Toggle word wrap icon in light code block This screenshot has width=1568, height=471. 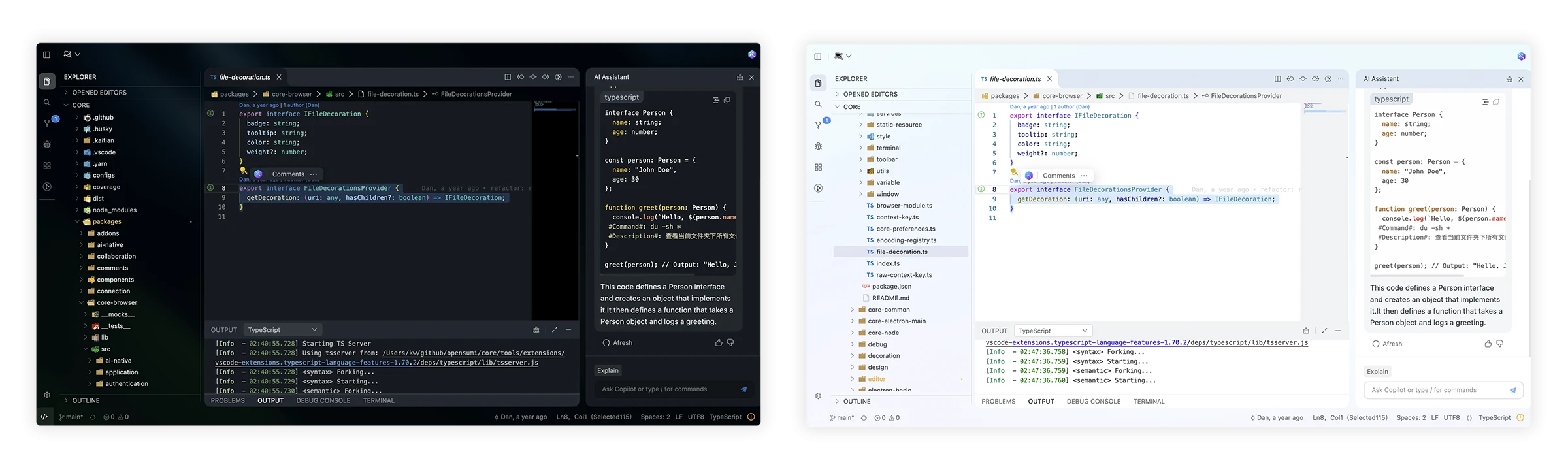click(1486, 102)
